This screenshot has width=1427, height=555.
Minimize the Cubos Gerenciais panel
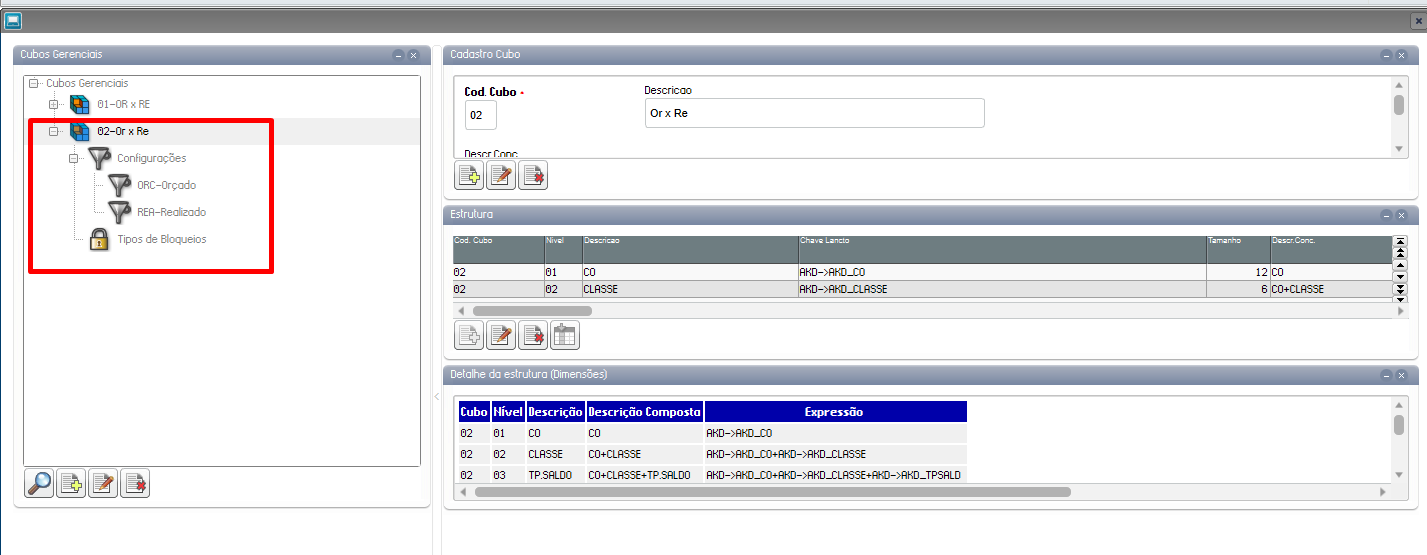point(398,55)
